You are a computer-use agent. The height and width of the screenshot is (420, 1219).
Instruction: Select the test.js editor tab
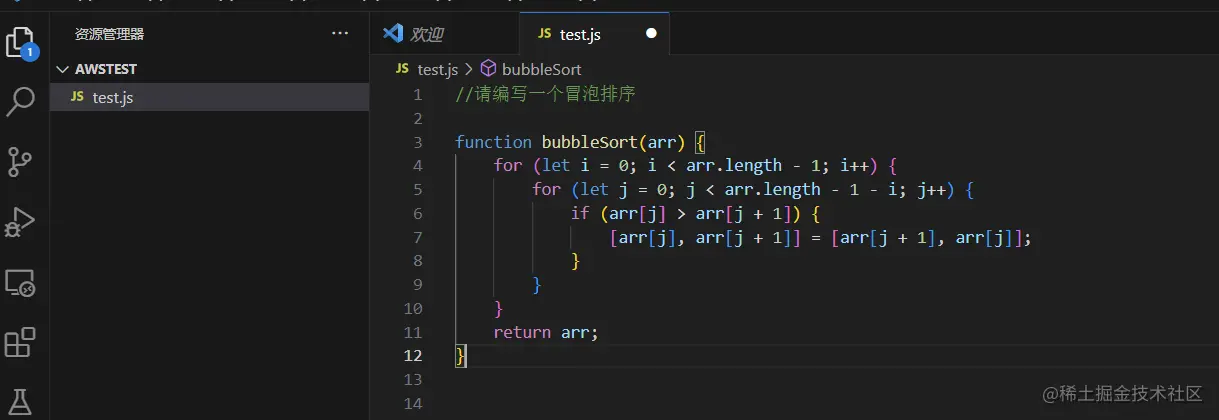coord(594,34)
